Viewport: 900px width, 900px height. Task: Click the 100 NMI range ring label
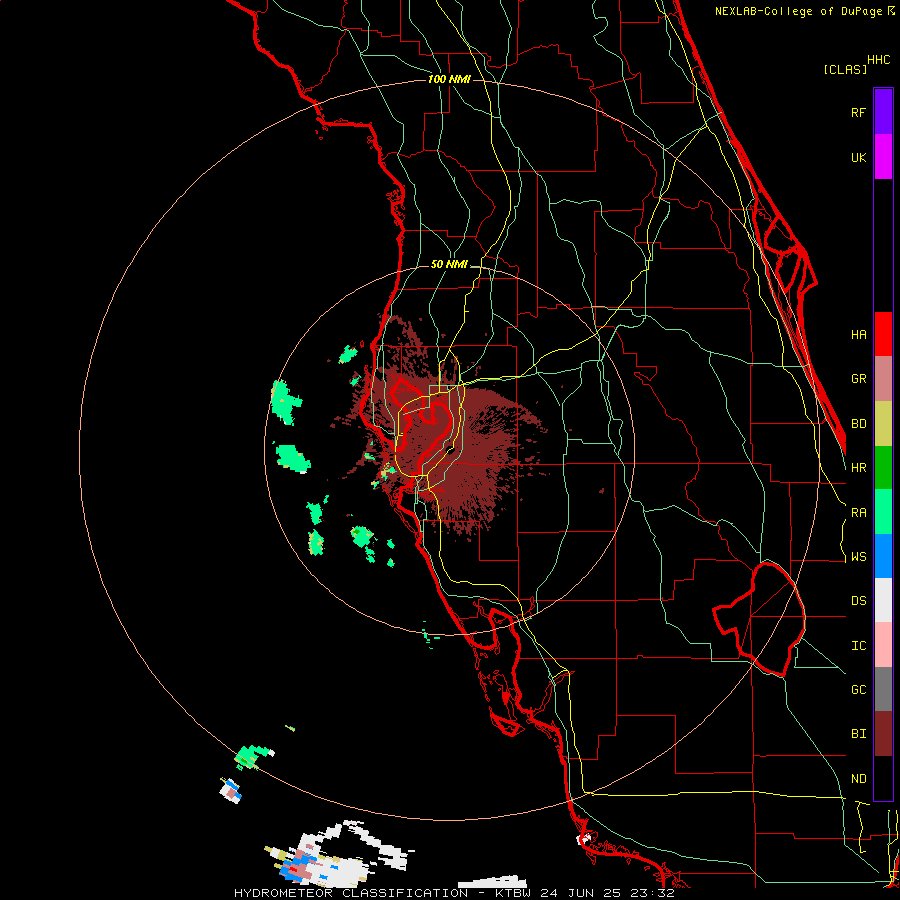click(x=449, y=79)
